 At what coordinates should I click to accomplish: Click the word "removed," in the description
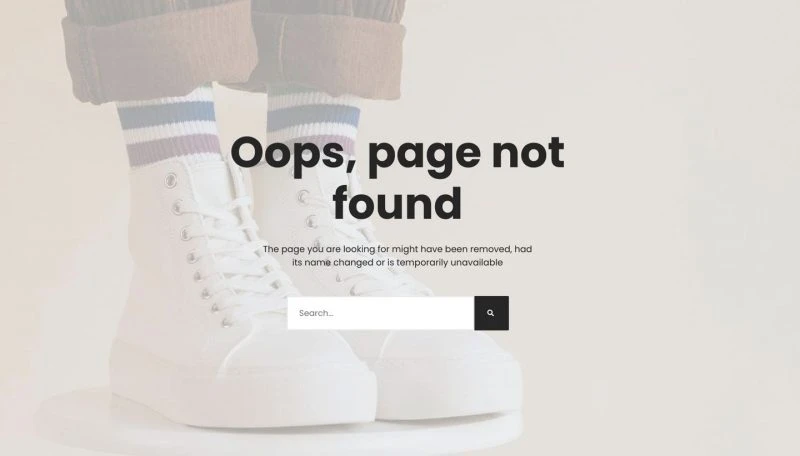click(x=491, y=249)
